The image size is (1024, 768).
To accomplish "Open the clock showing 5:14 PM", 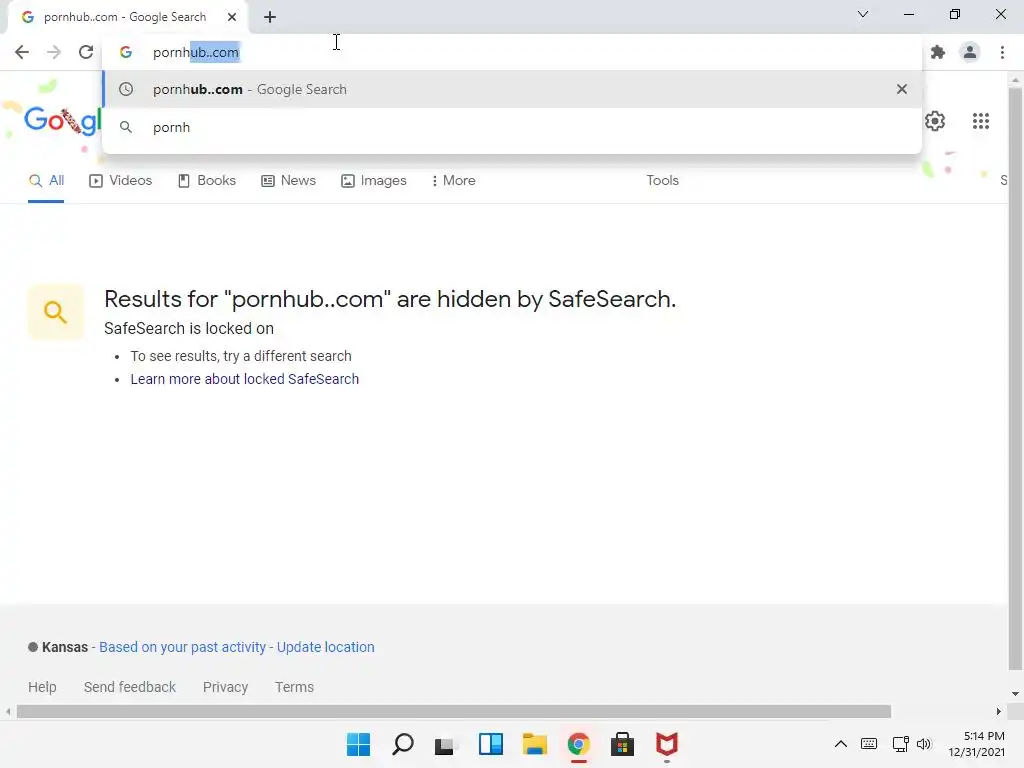I will pyautogui.click(x=976, y=744).
